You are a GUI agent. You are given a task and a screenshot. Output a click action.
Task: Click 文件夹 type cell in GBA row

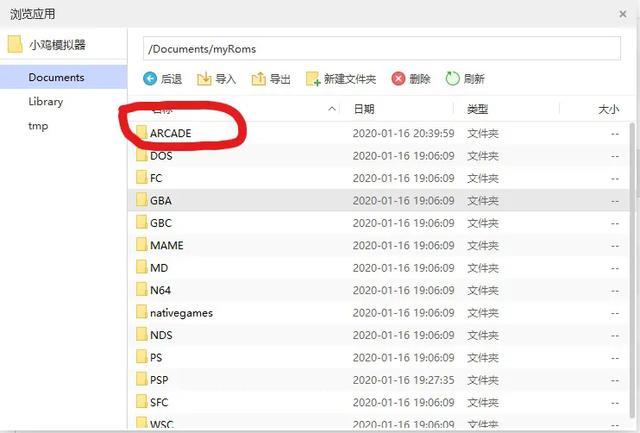pos(483,201)
